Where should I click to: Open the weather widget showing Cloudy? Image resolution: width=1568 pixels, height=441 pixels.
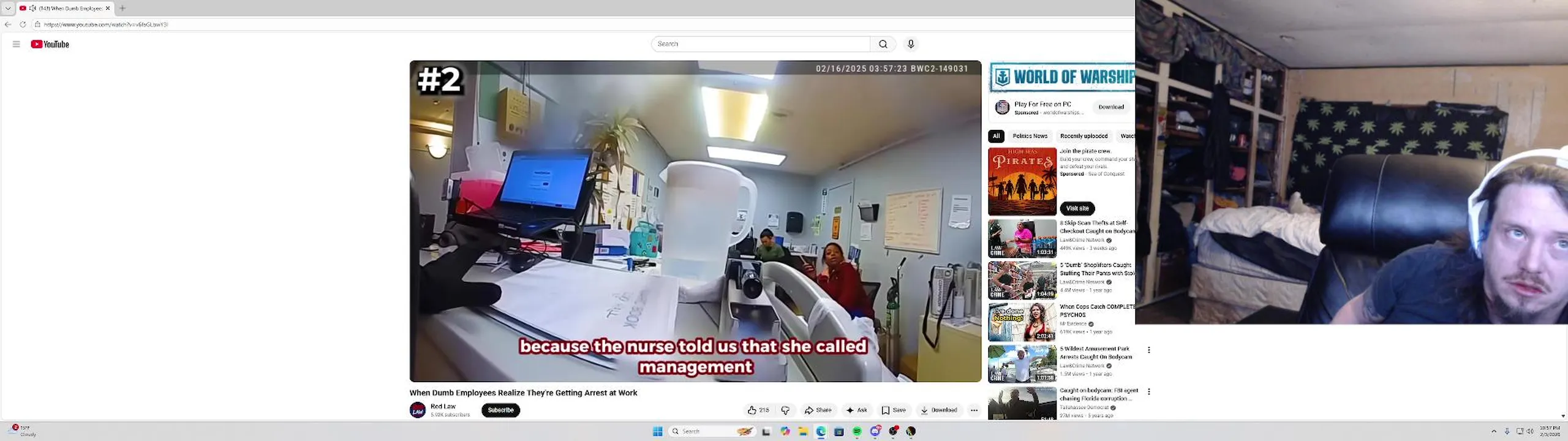point(23,431)
